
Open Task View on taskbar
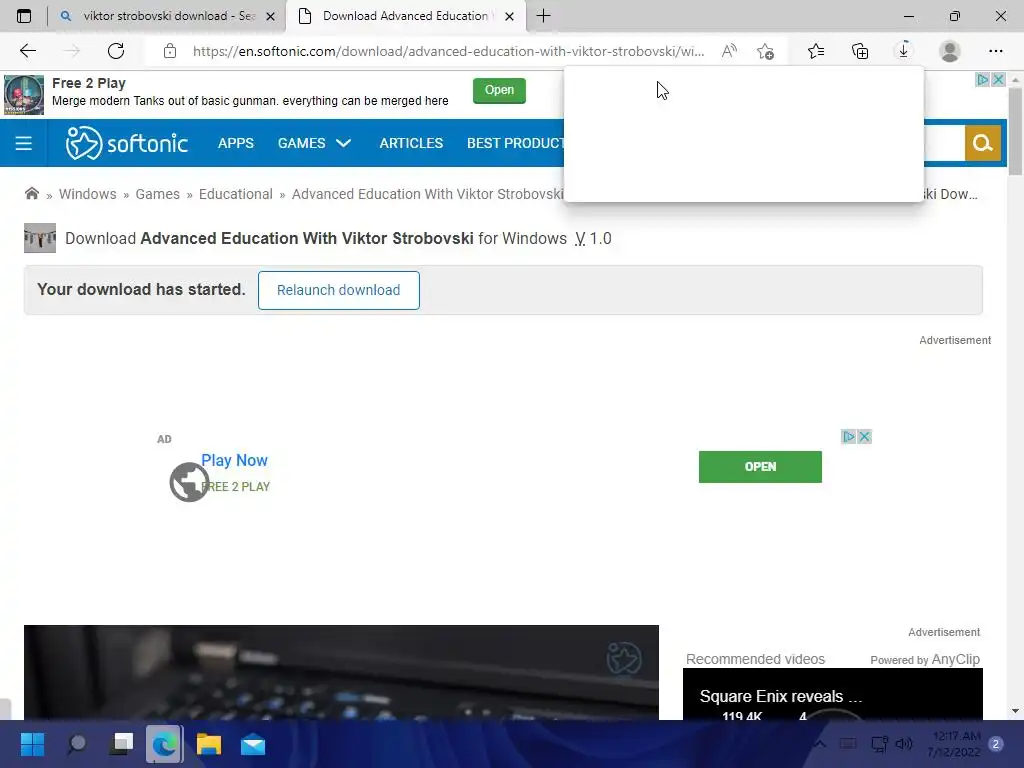pyautogui.click(x=121, y=744)
